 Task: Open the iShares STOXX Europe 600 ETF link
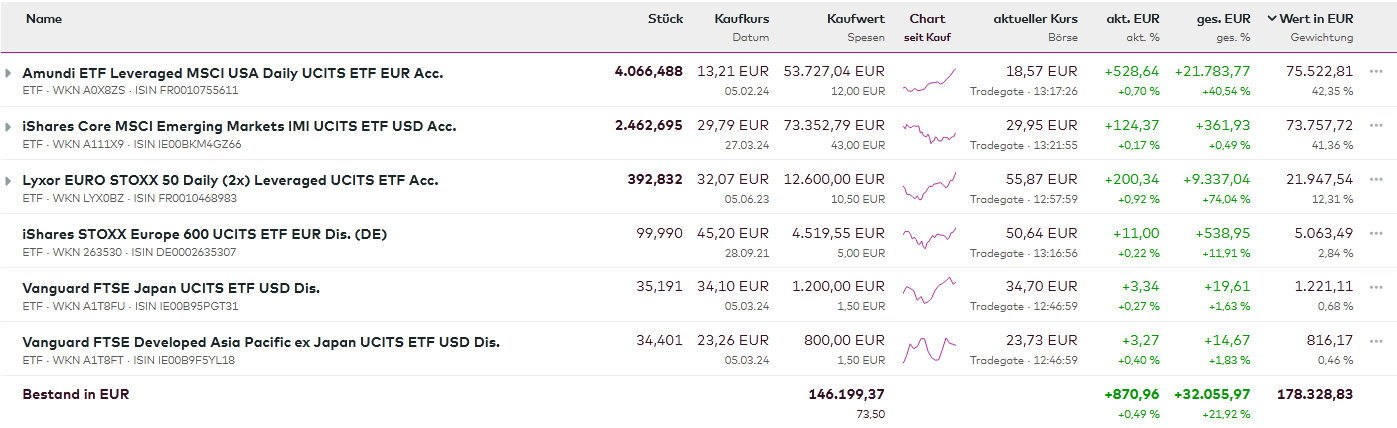click(x=204, y=234)
